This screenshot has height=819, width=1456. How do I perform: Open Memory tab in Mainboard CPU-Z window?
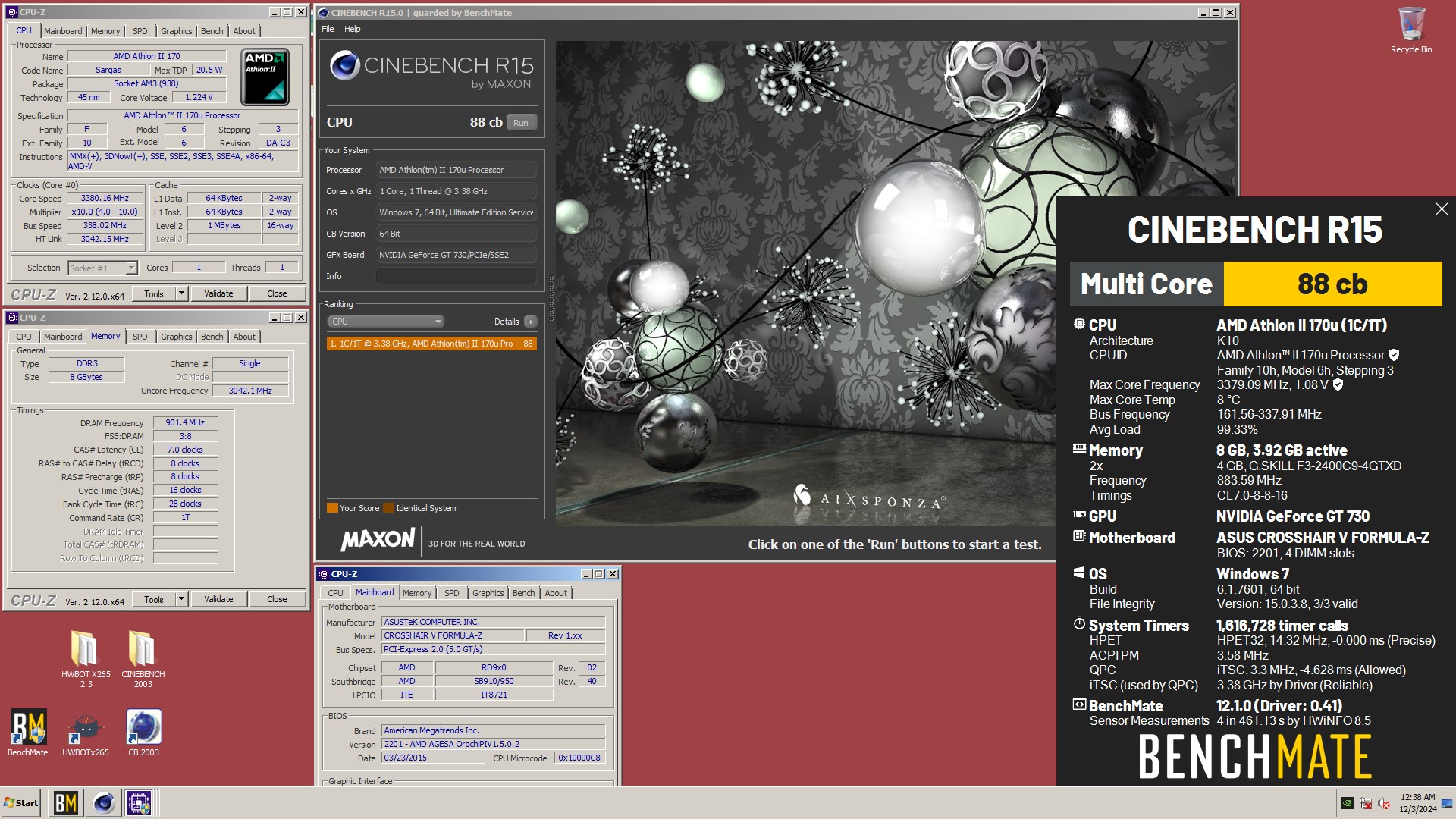click(x=417, y=593)
